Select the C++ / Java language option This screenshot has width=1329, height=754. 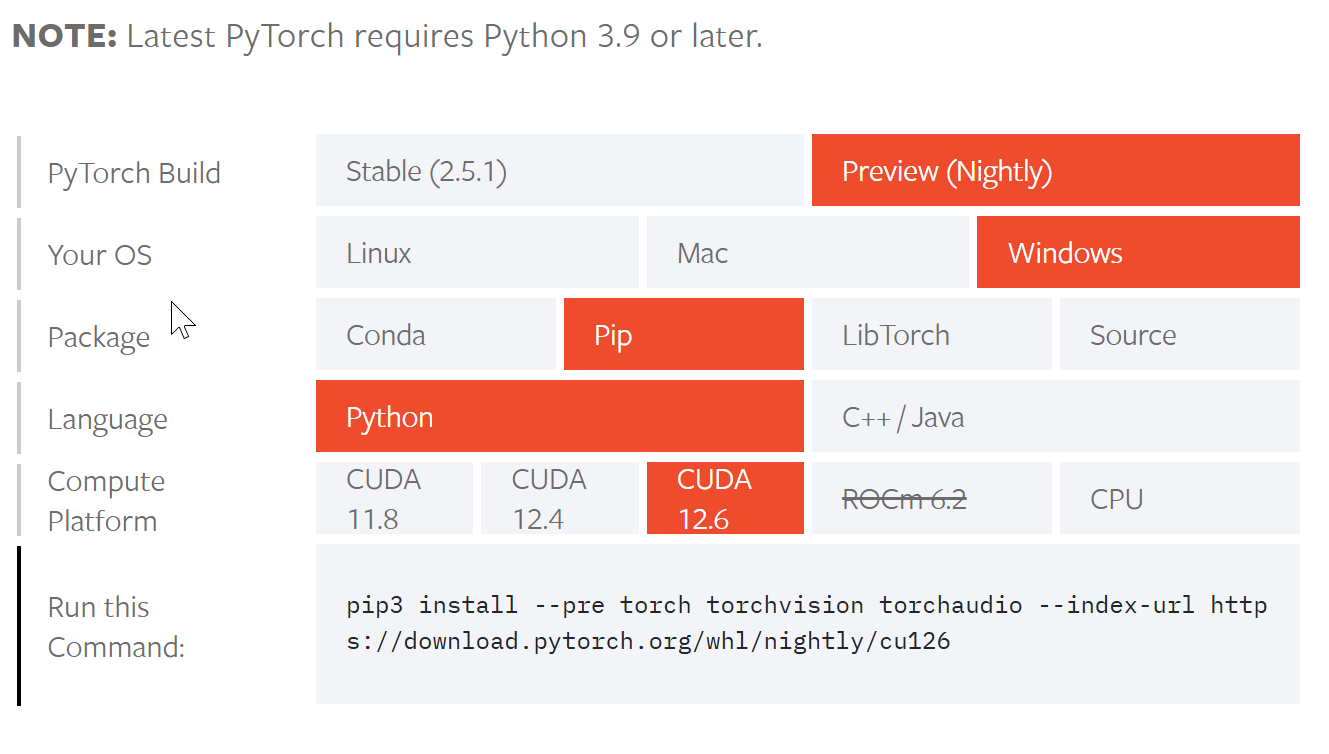click(1055, 417)
